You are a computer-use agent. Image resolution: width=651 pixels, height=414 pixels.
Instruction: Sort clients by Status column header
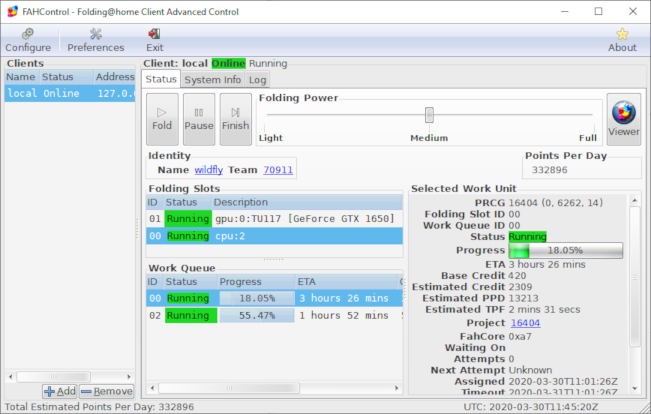click(x=67, y=77)
